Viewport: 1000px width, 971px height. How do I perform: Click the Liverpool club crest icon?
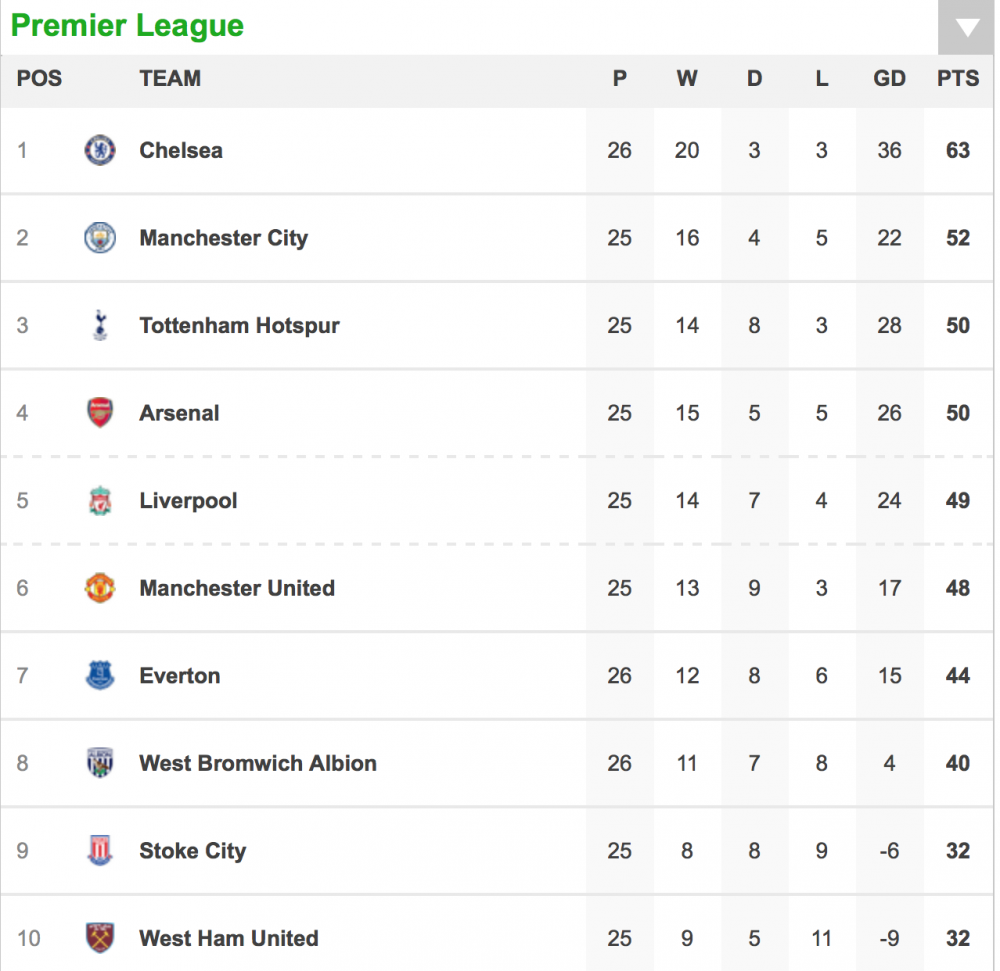point(100,501)
